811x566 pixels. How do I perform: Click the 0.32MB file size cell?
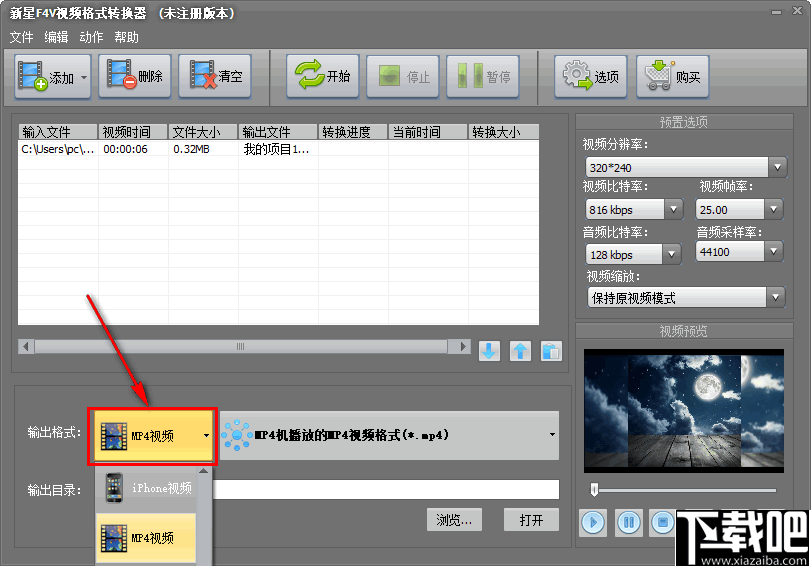[191, 149]
